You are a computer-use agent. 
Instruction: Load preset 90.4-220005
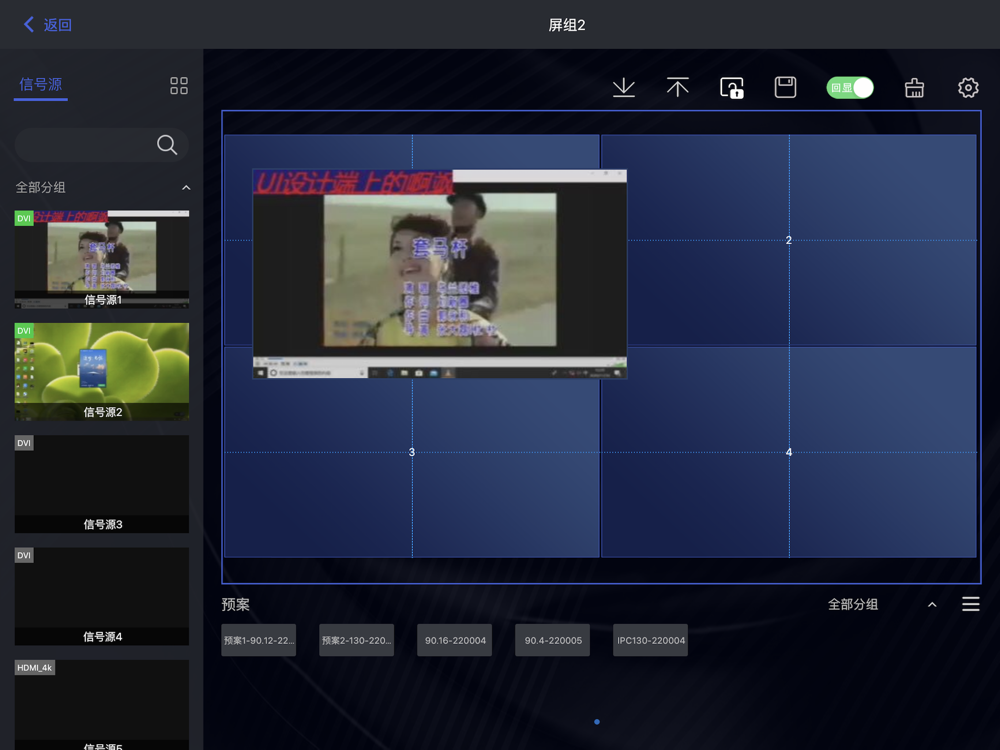coord(552,640)
